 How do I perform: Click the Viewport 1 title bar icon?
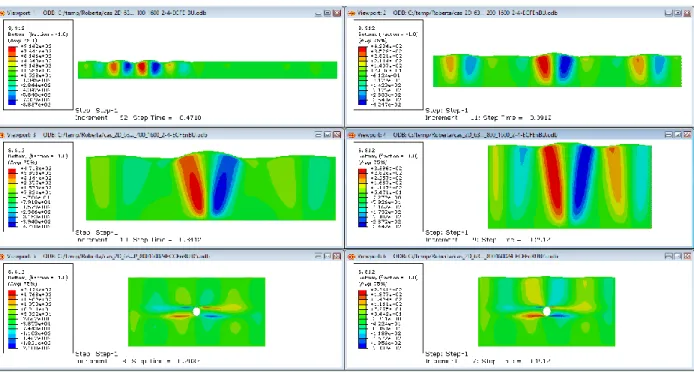2,13
